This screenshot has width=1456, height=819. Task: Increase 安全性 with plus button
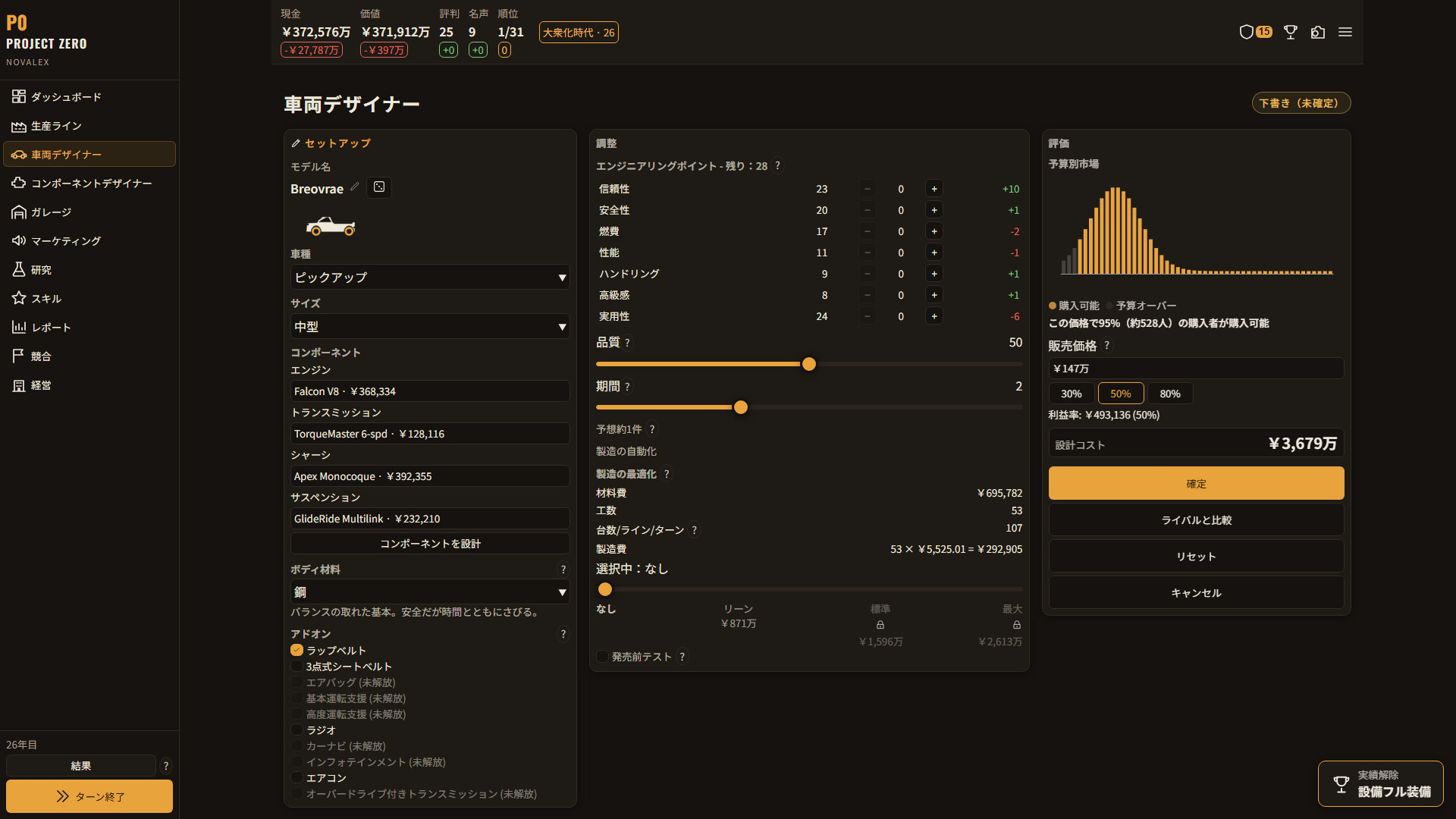[x=934, y=210]
